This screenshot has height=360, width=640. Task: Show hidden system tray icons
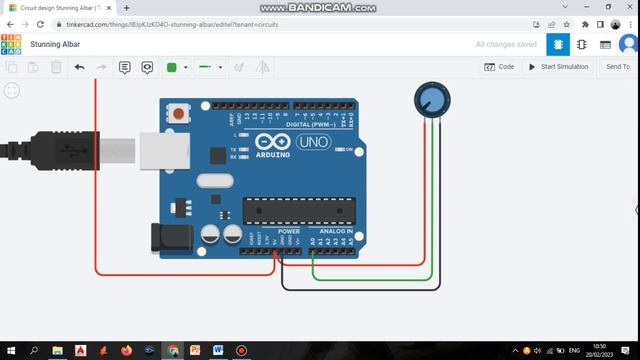pos(515,351)
